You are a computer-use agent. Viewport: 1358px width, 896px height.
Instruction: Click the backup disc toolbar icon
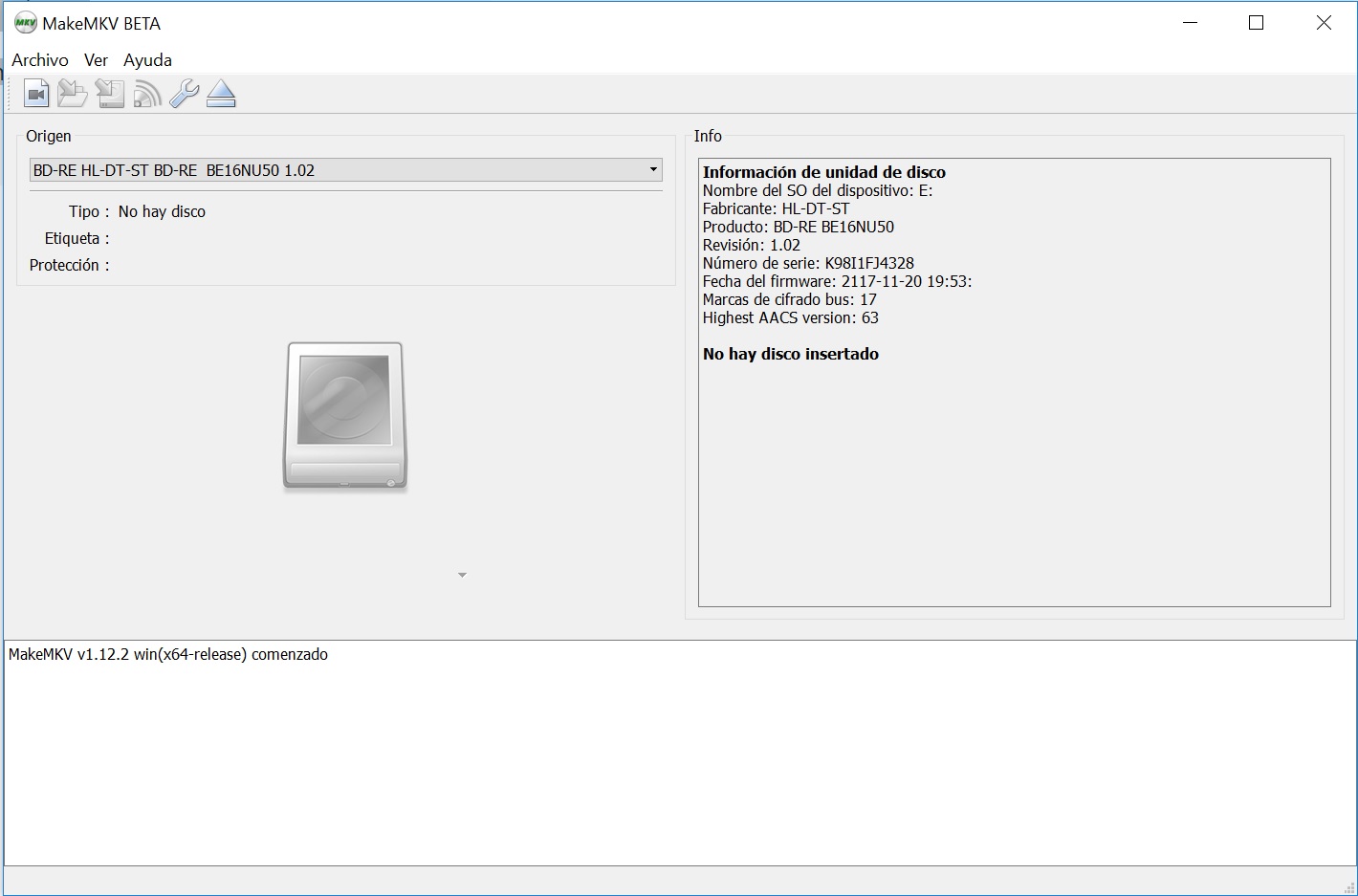[x=110, y=94]
